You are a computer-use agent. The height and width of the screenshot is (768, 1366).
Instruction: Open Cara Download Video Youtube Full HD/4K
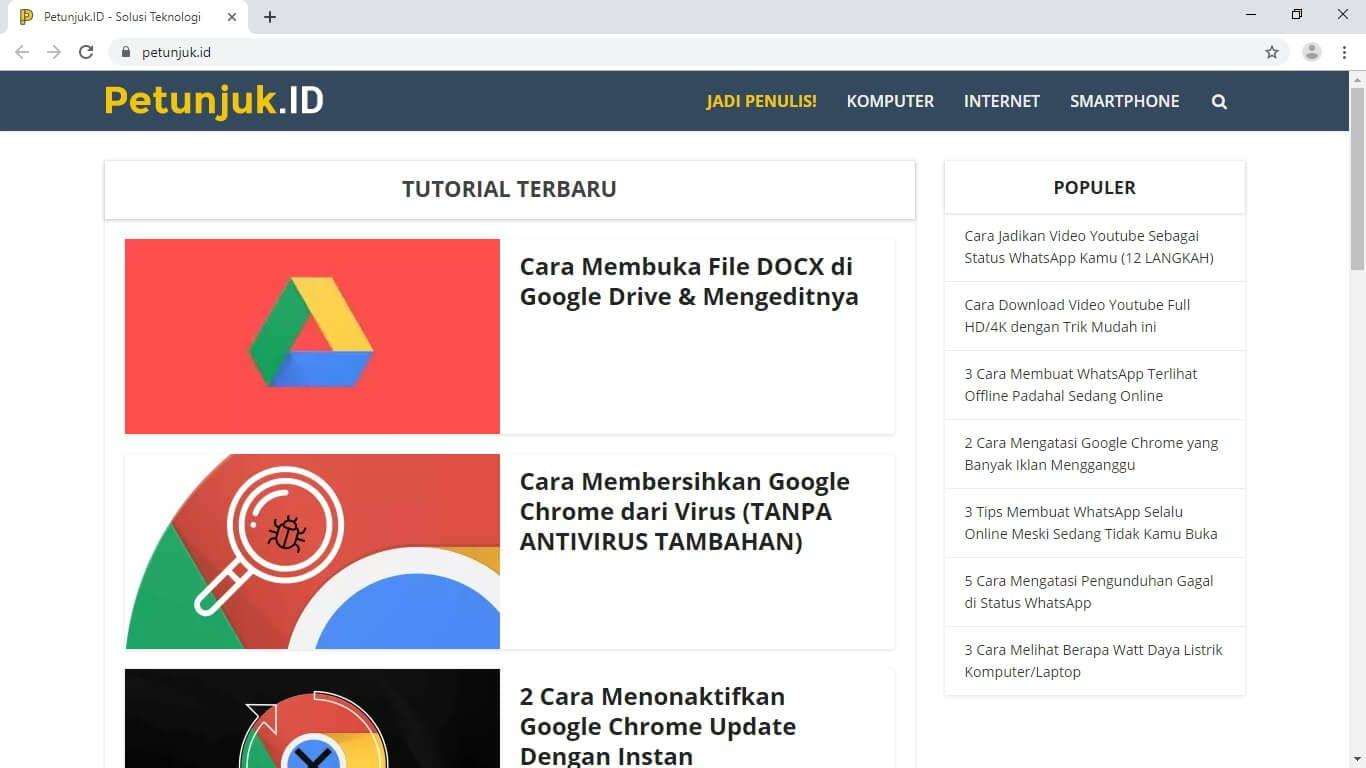pyautogui.click(x=1077, y=316)
